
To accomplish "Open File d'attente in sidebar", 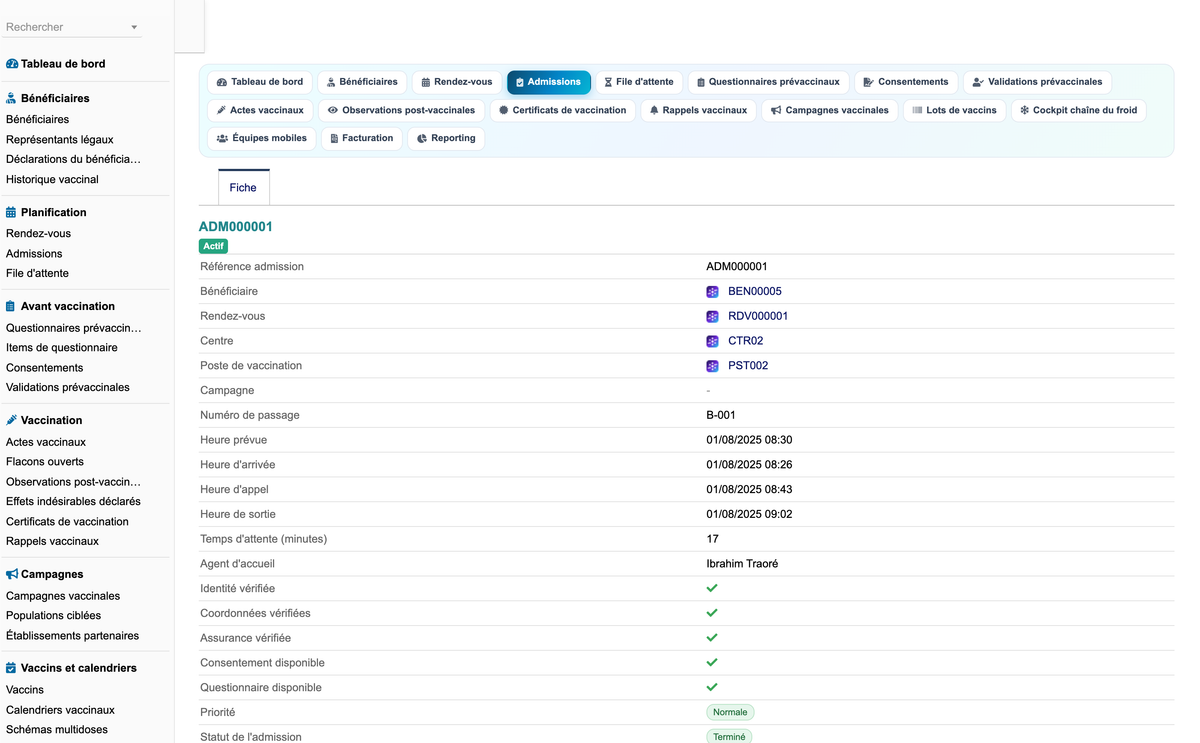I will point(37,273).
